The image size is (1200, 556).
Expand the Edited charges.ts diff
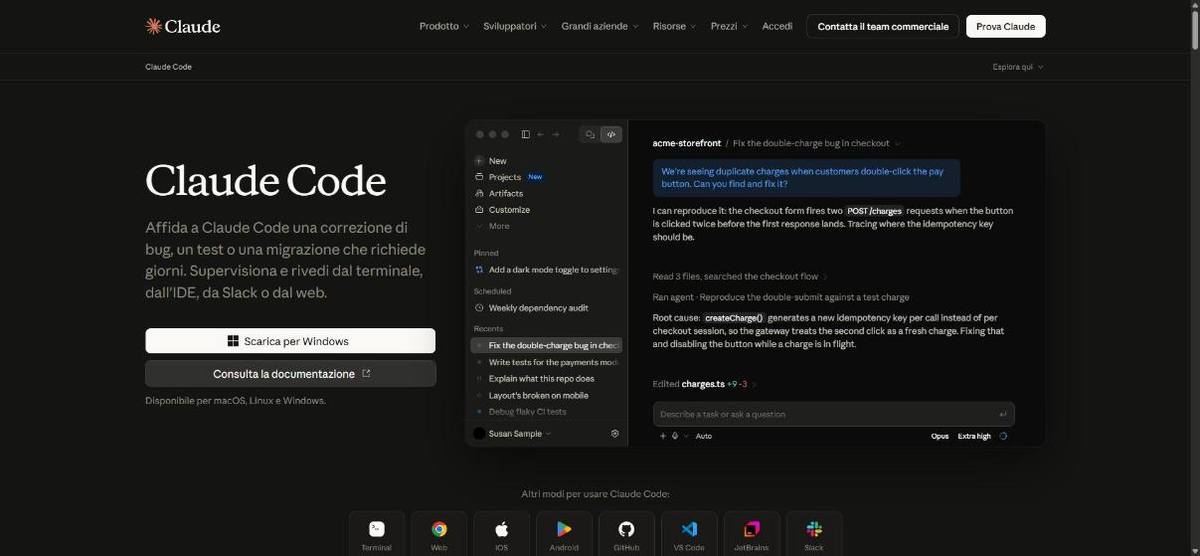click(705, 384)
